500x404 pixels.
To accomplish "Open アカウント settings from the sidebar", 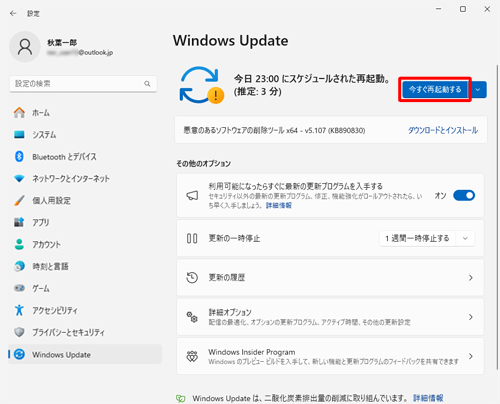I will pos(85,244).
